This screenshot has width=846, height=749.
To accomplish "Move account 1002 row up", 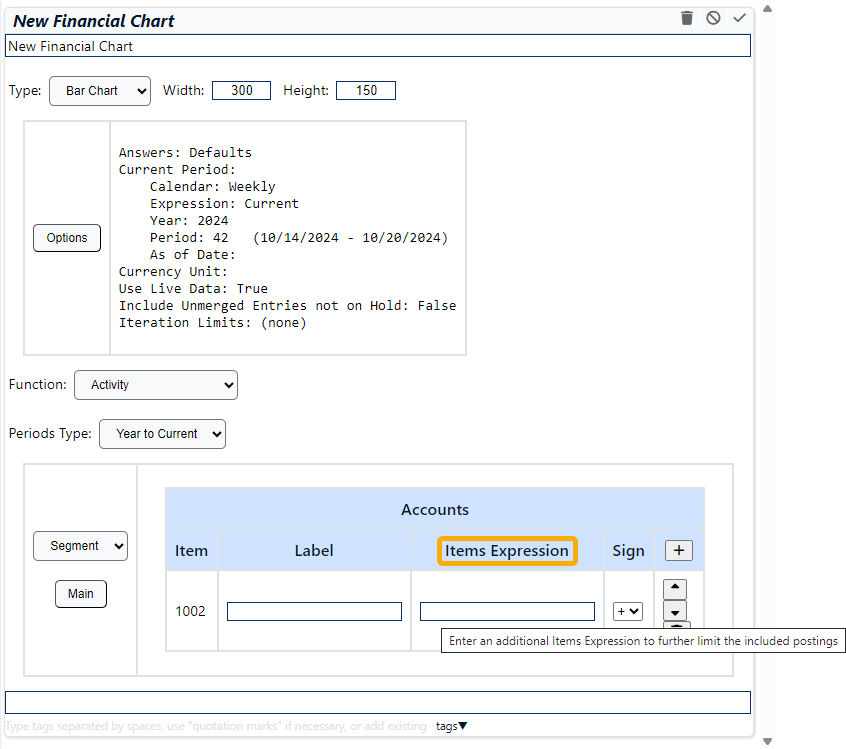I will pyautogui.click(x=674, y=589).
